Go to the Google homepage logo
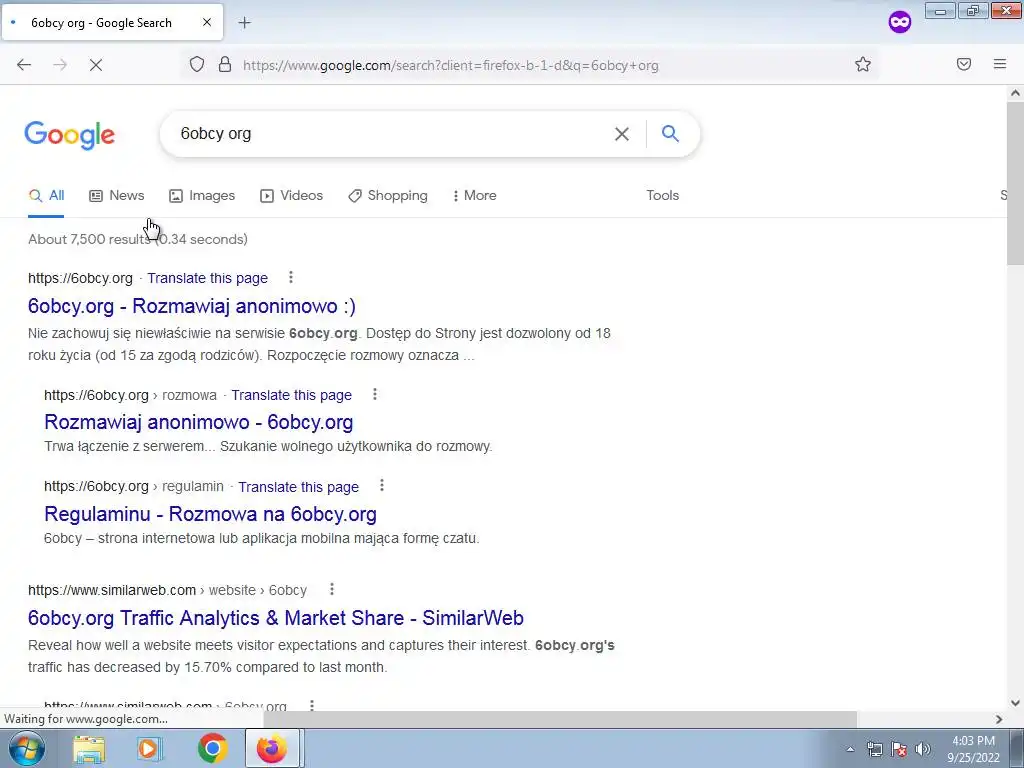Viewport: 1024px width, 768px height. coord(70,135)
